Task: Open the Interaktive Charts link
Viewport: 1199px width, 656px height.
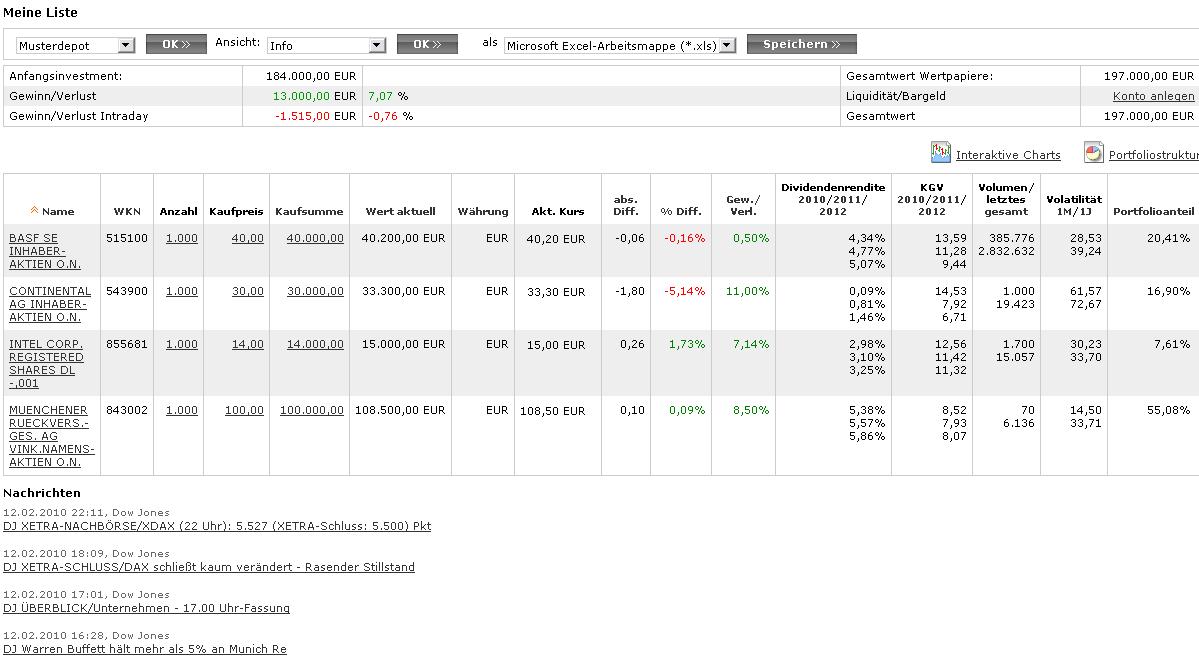Action: 1008,155
